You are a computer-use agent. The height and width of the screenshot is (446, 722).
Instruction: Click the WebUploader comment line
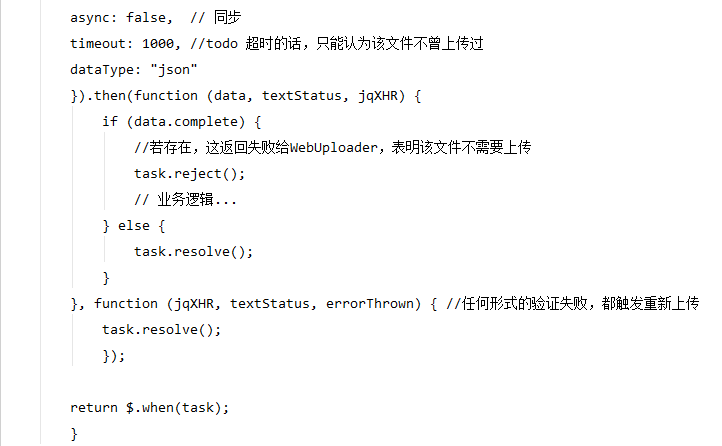click(x=332, y=148)
